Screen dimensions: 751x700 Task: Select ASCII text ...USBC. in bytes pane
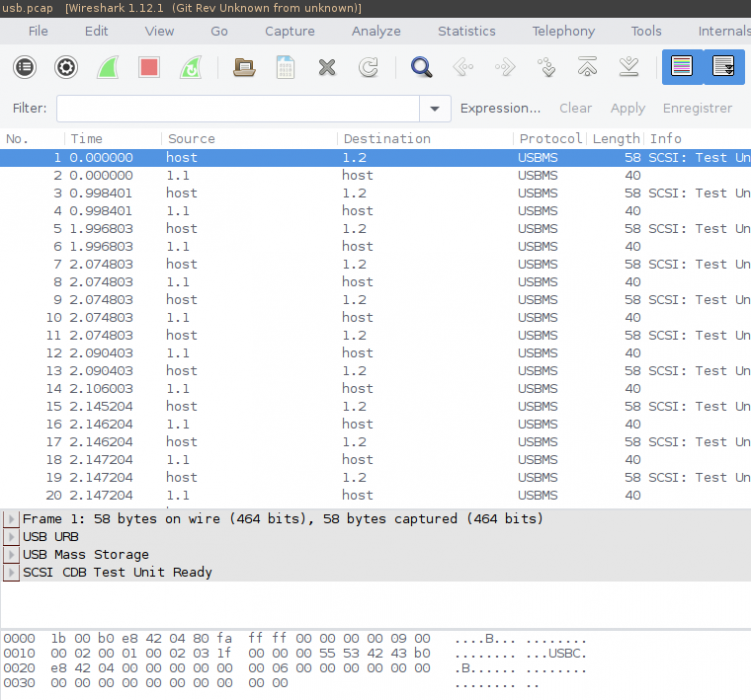[556, 654]
